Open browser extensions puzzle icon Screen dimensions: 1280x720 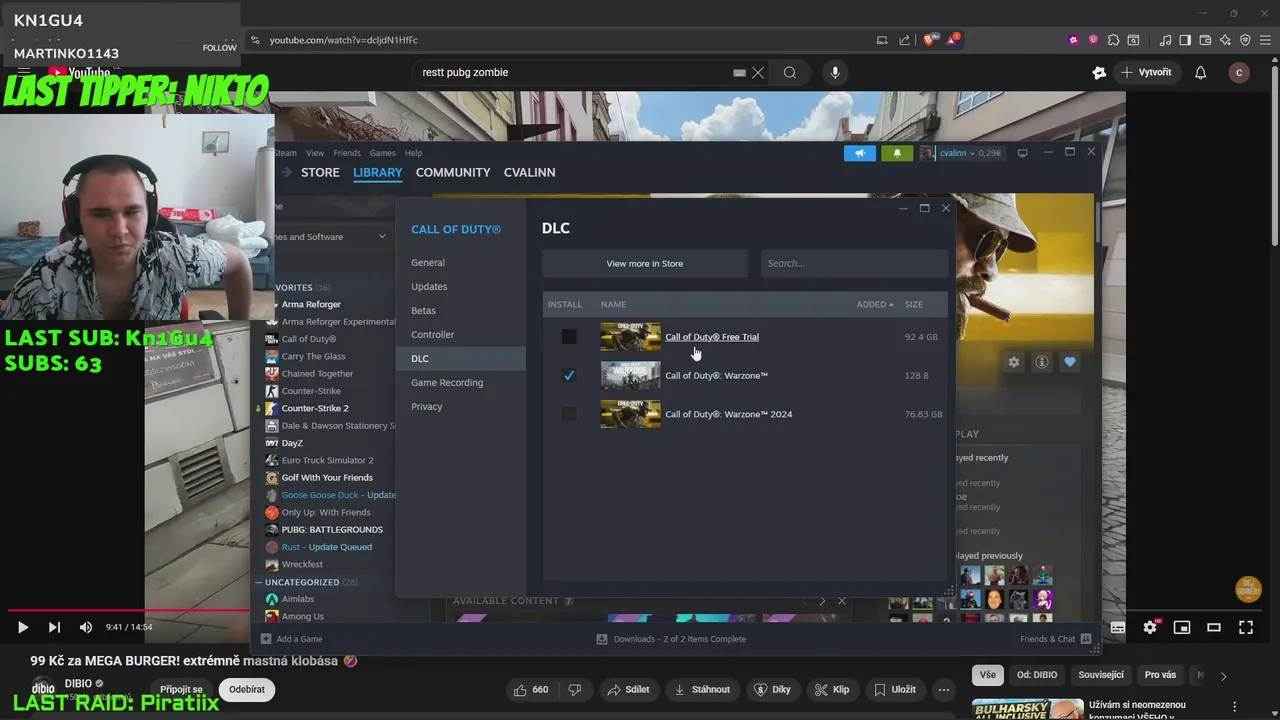[x=1112, y=40]
